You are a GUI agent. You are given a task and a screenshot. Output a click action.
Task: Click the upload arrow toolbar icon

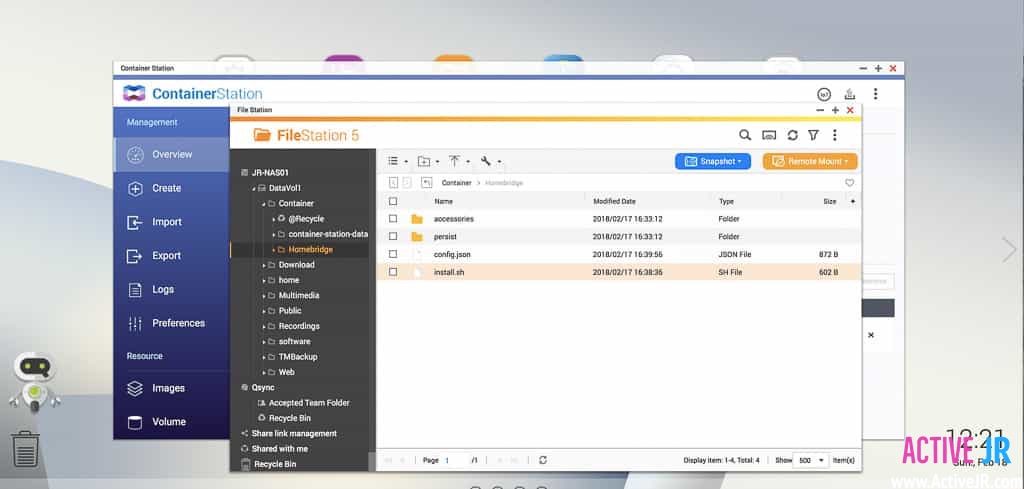pos(454,161)
